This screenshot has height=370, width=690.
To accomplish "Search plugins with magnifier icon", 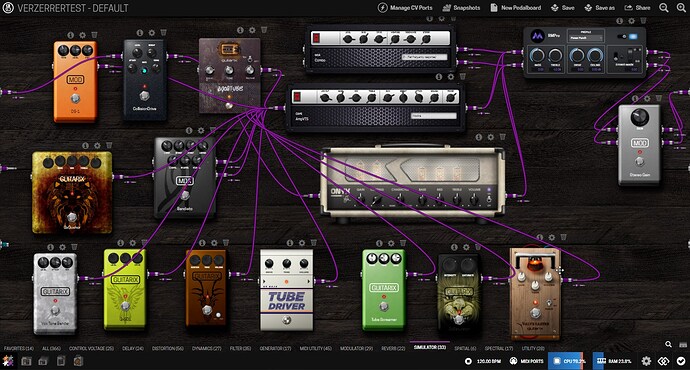I will 668,344.
